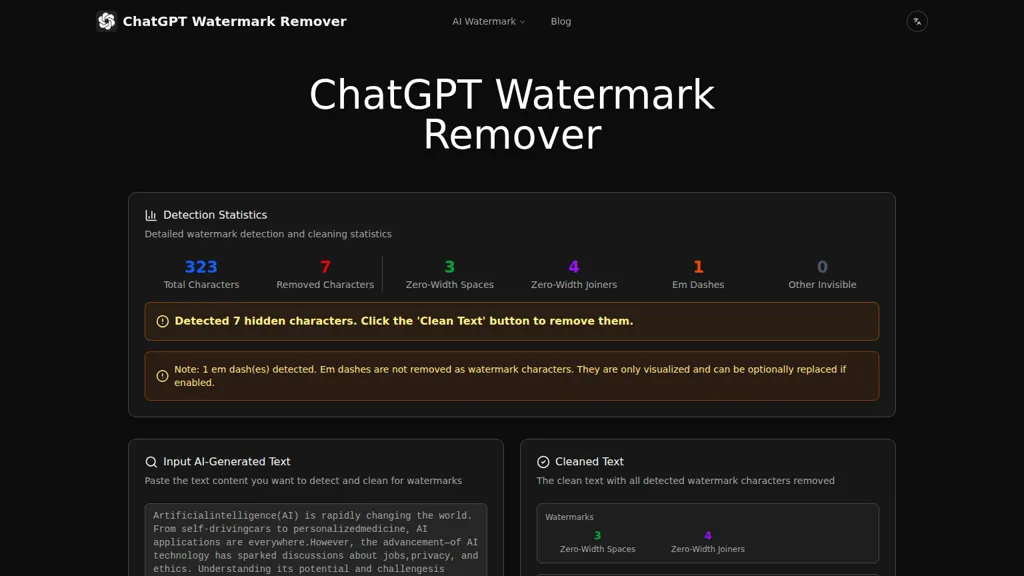Click the checkmark icon beside Cleaned Text
The image size is (1024, 576).
tap(545, 461)
